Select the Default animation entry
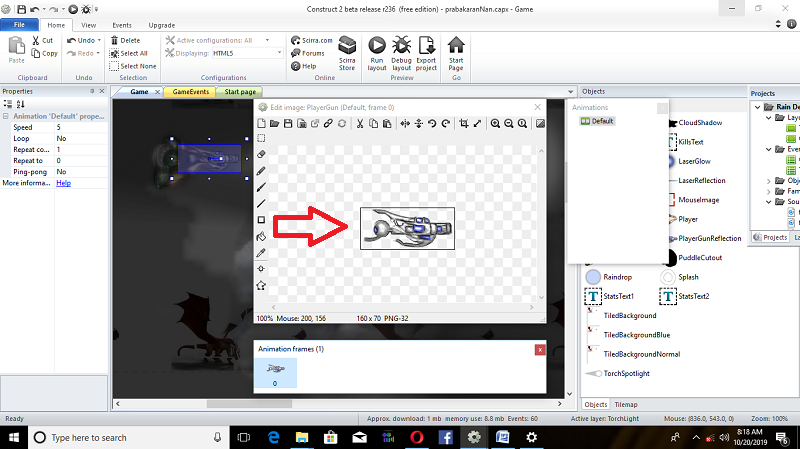This screenshot has width=800, height=449. pyautogui.click(x=597, y=121)
